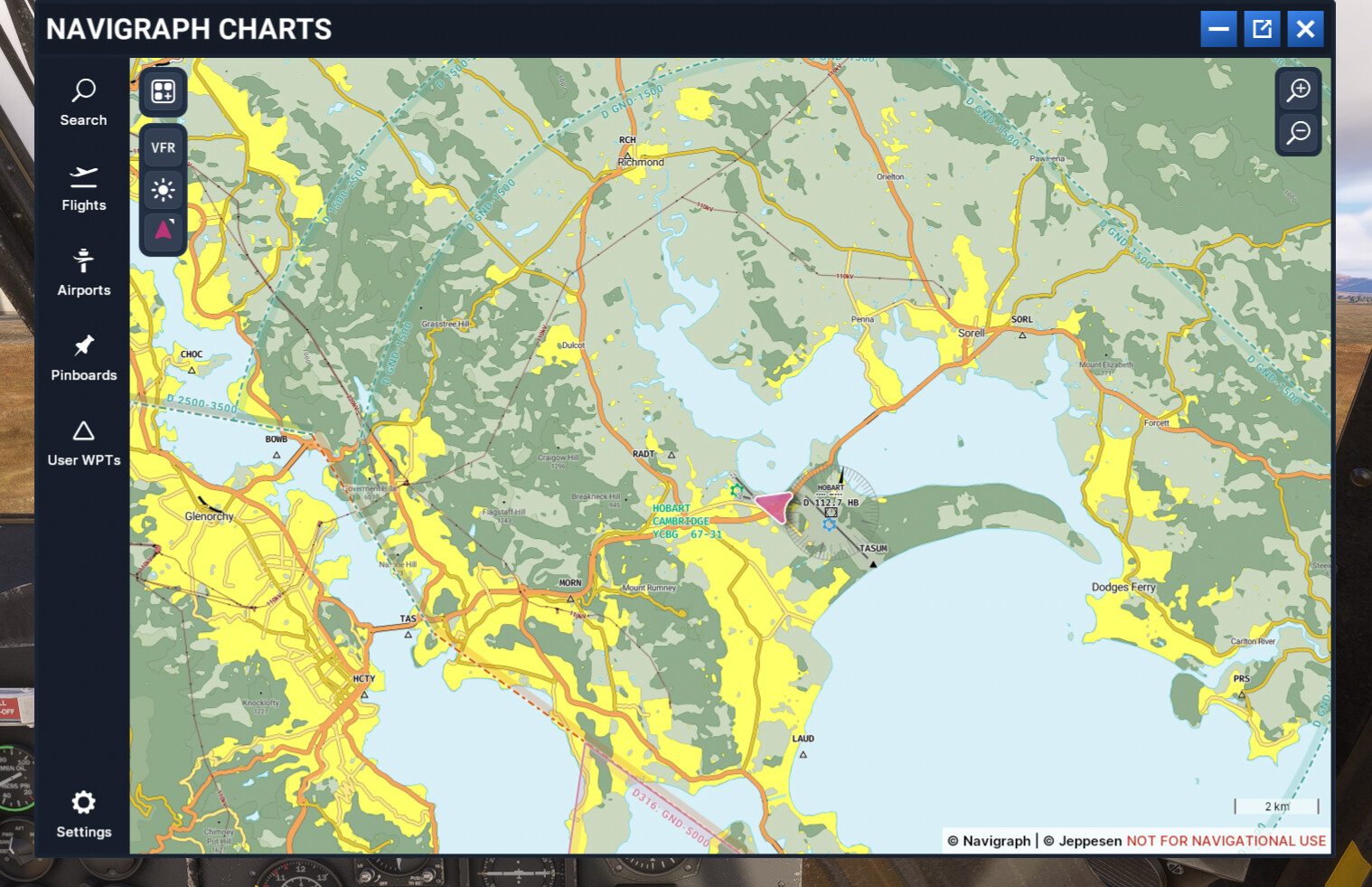The width and height of the screenshot is (1372, 887).
Task: Pop out the Navigraph Charts window
Action: pyautogui.click(x=1262, y=29)
